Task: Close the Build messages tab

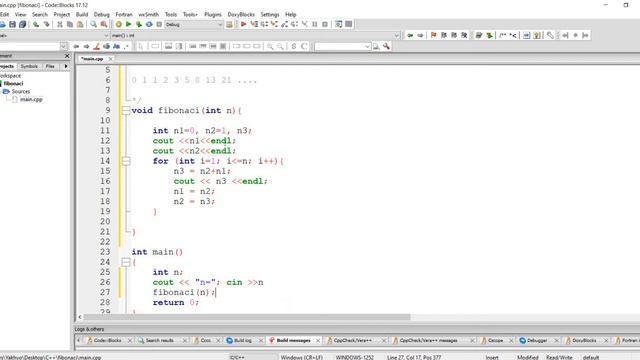Action: click(x=318, y=340)
